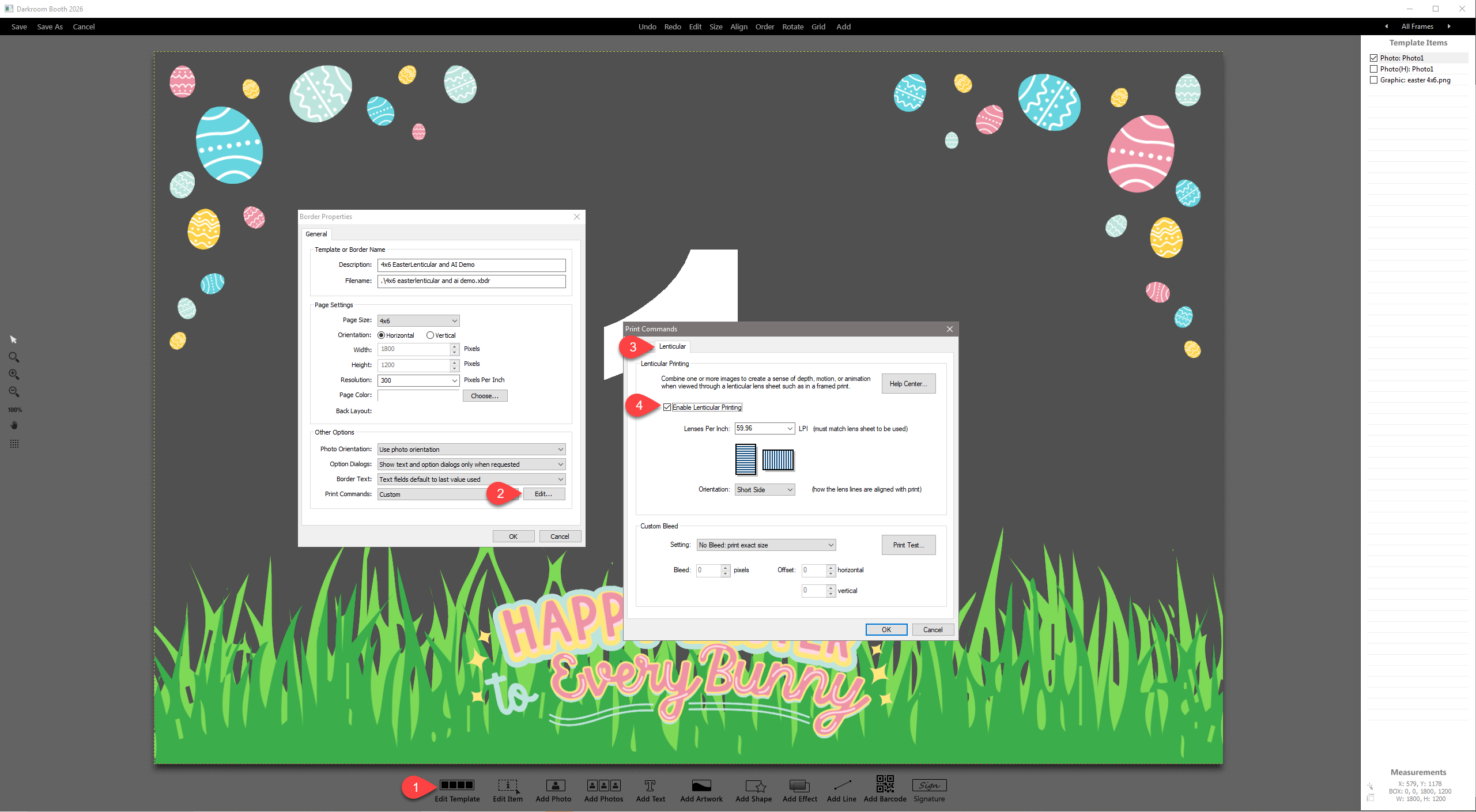The height and width of the screenshot is (812, 1476).
Task: Click the Add Shape icon
Action: pos(754,786)
